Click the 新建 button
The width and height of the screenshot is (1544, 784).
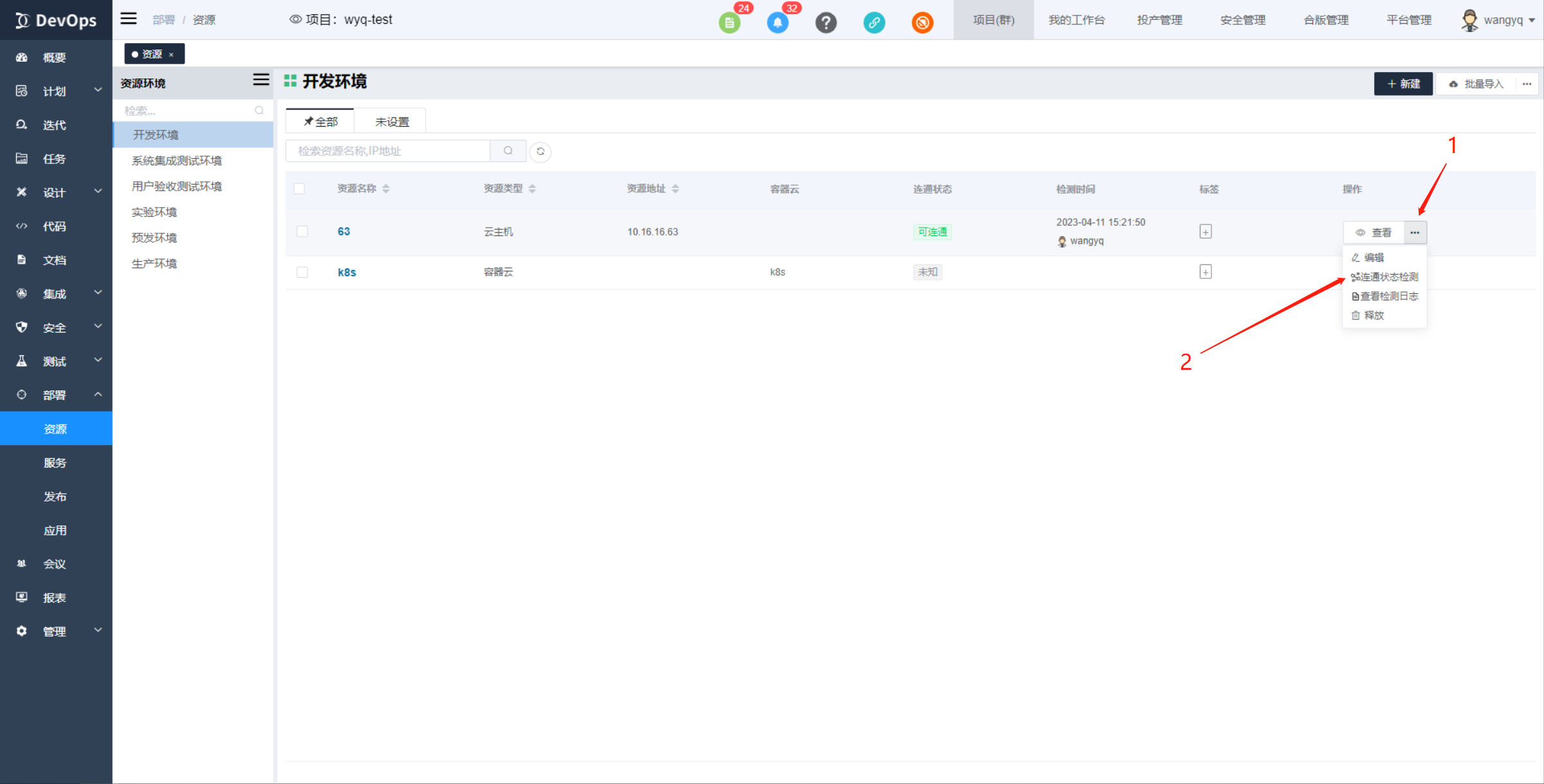[x=1403, y=84]
